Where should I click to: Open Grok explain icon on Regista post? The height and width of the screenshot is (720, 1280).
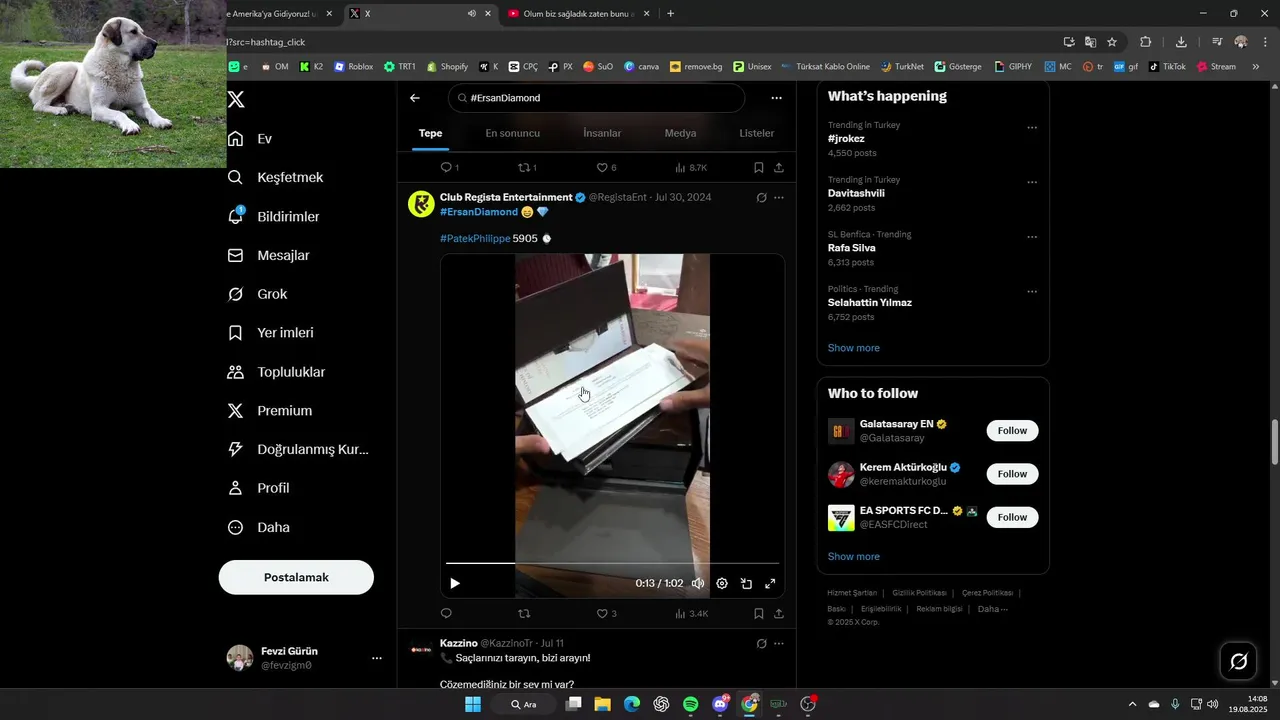pos(761,198)
